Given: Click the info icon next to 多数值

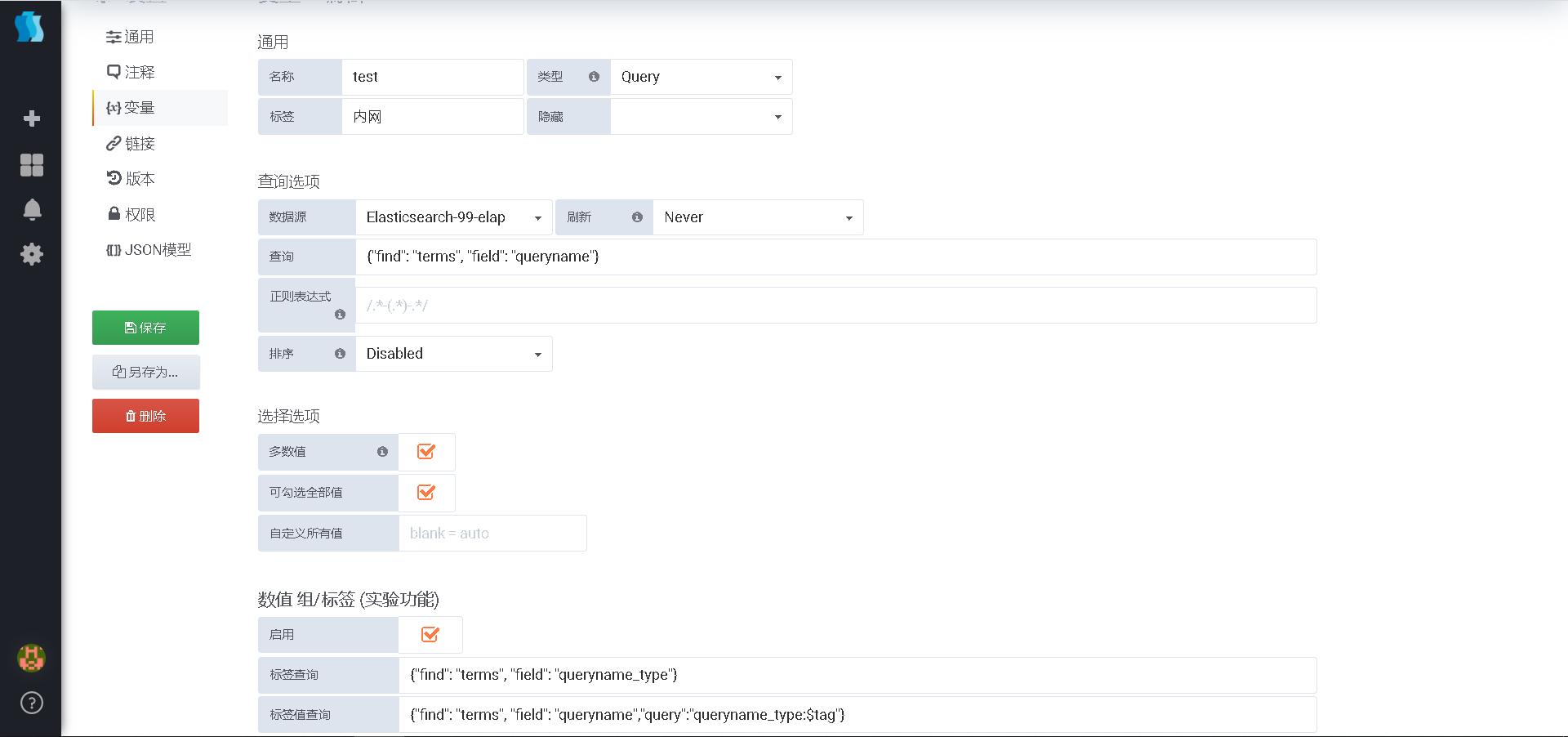Looking at the screenshot, I should pos(383,452).
